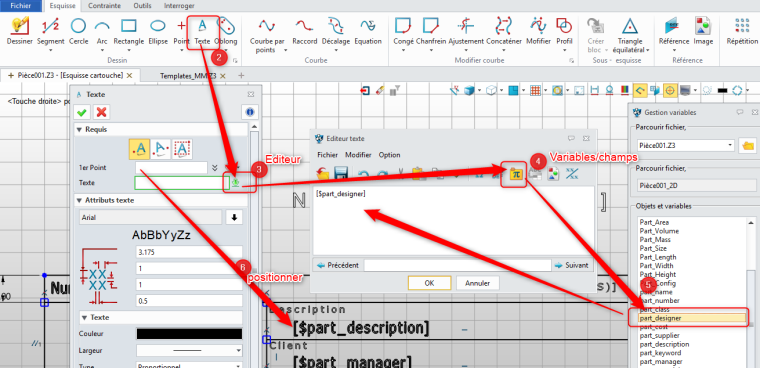Toggle the highlighted blue angle icon in viewport toolbar

coord(641,90)
